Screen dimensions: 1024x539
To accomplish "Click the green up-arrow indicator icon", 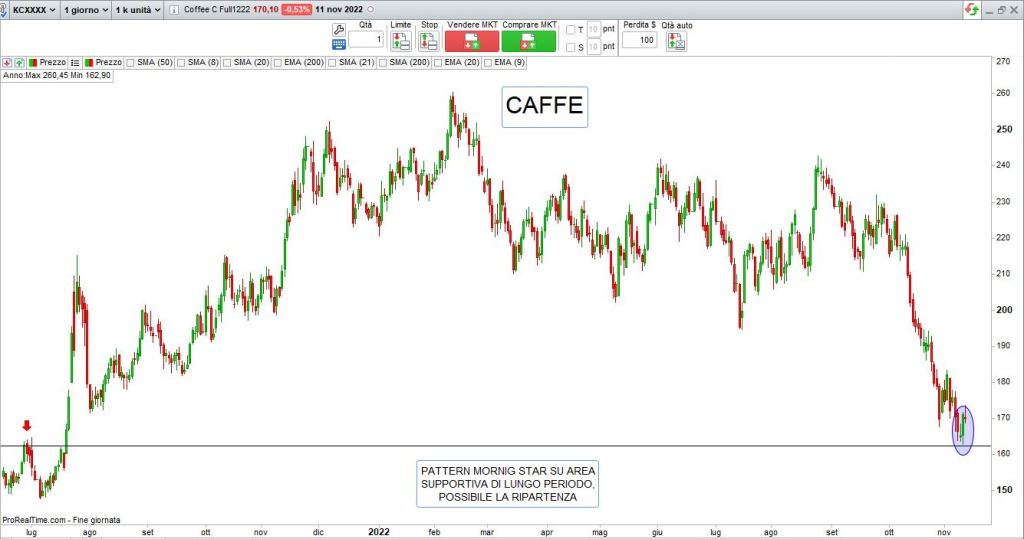I will point(20,63).
